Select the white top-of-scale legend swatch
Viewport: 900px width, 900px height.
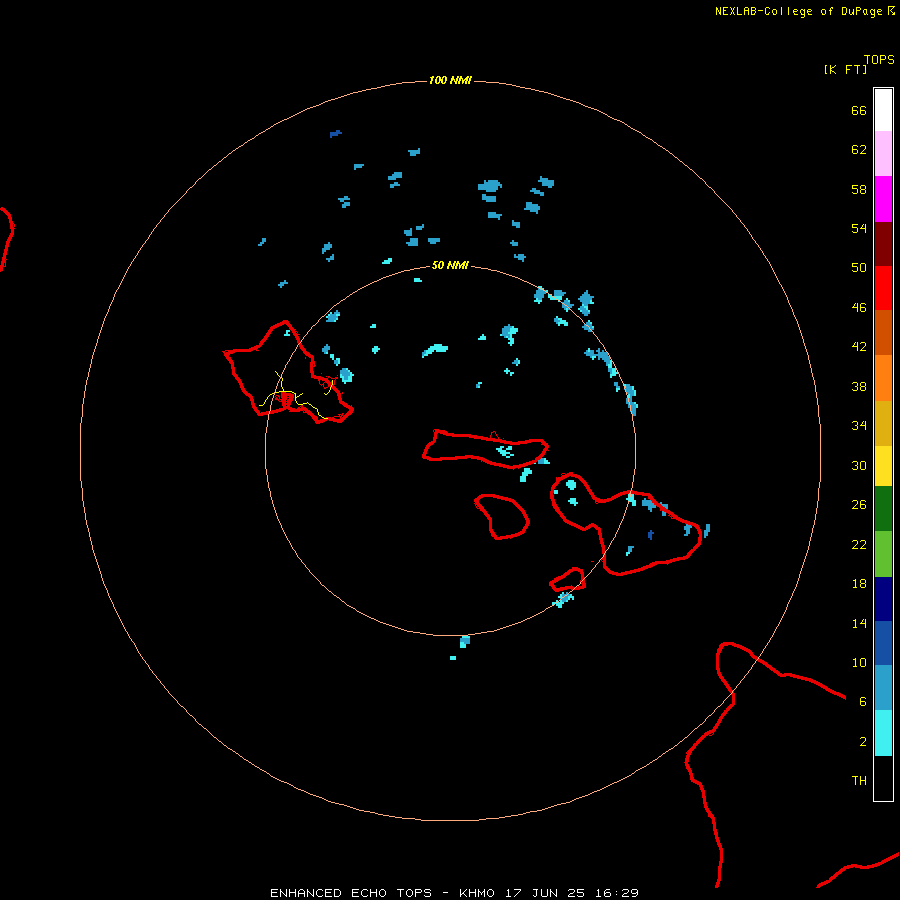[x=883, y=110]
